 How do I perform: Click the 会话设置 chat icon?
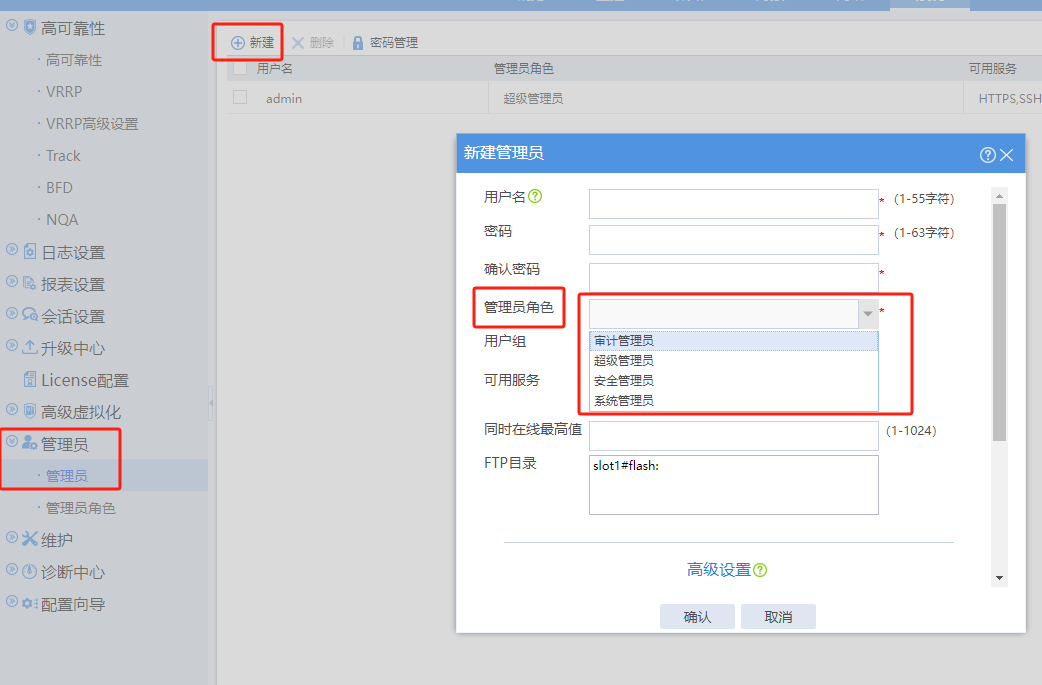coord(30,314)
